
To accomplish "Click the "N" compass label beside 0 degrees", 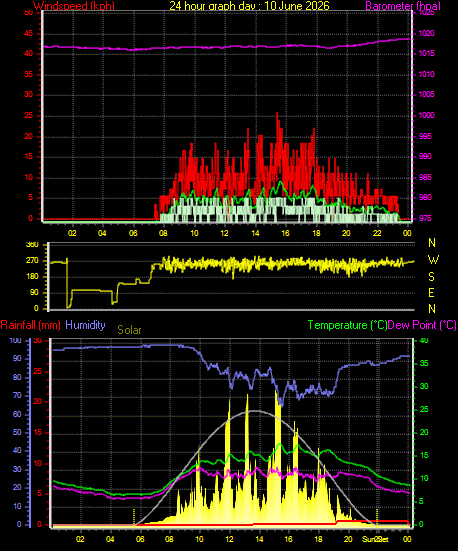I will (x=432, y=309).
